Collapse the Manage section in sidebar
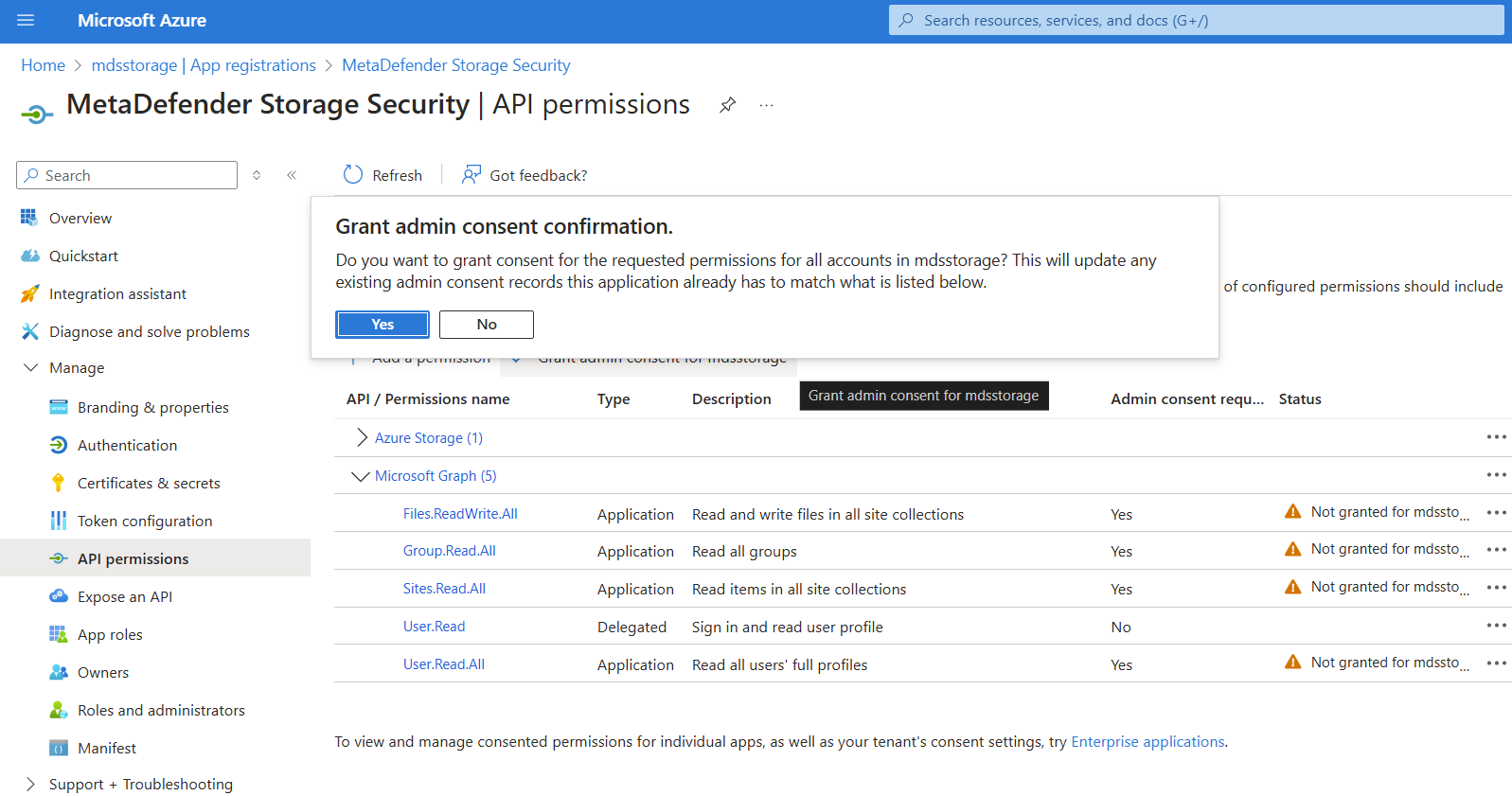1512x796 pixels. point(30,367)
